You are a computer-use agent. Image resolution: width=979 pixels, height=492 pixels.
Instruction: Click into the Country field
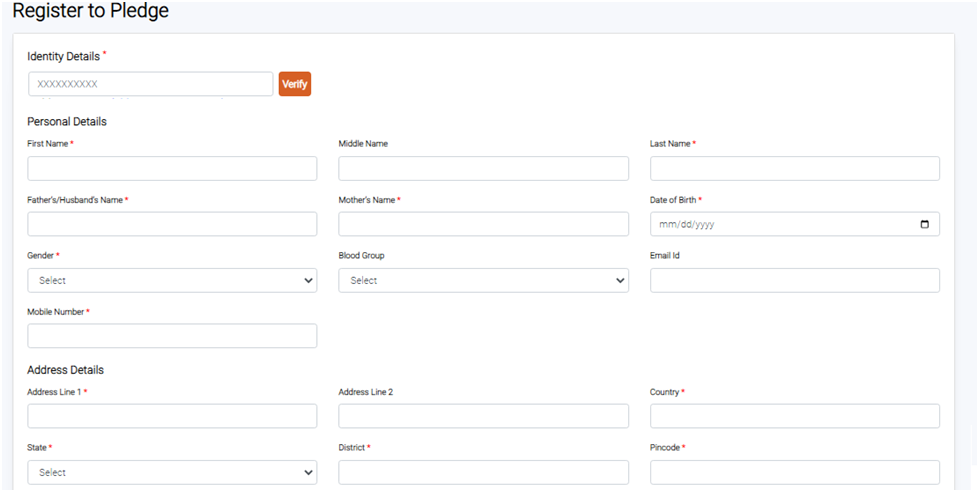(794, 416)
